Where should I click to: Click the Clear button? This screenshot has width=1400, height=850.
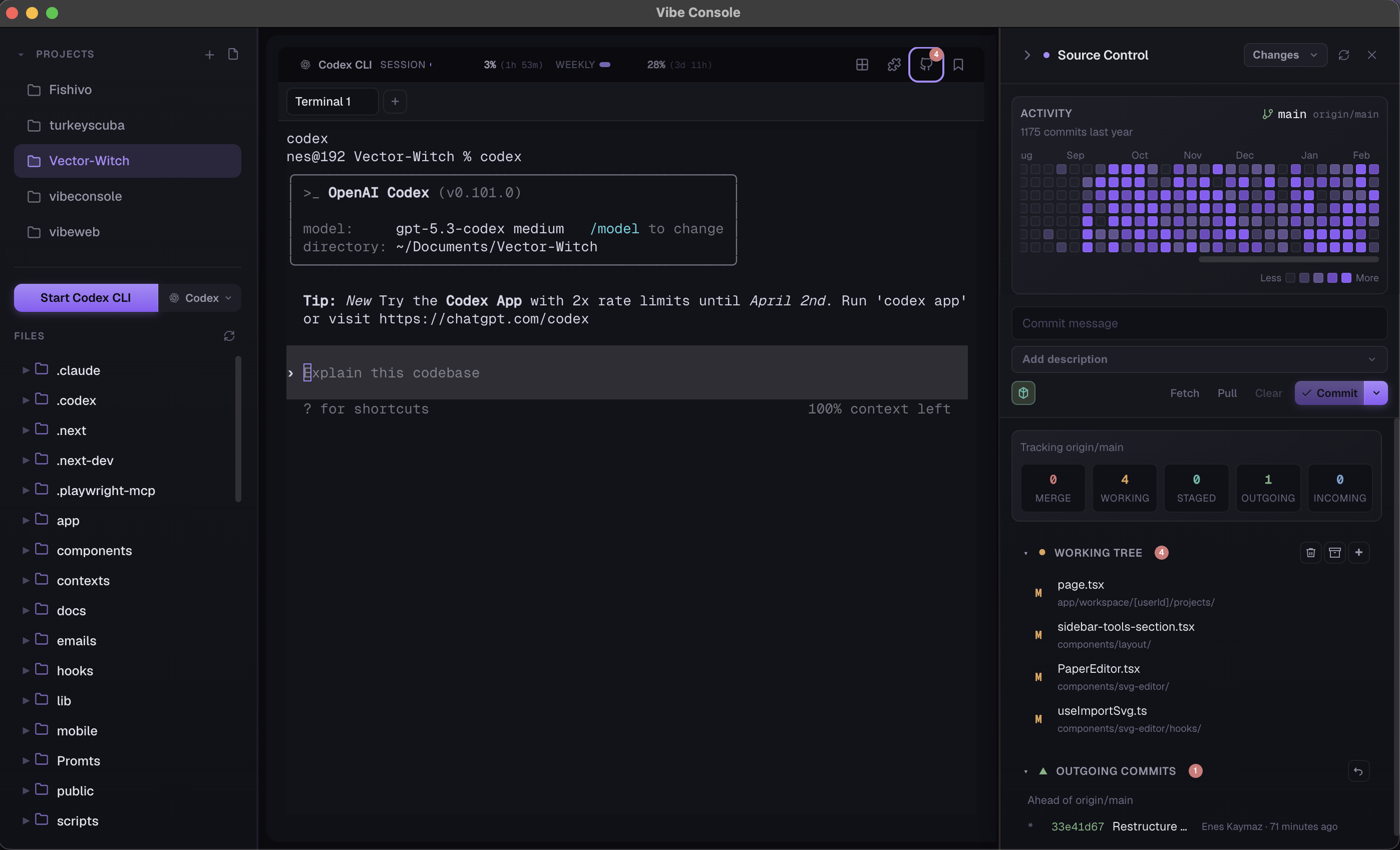(1268, 393)
